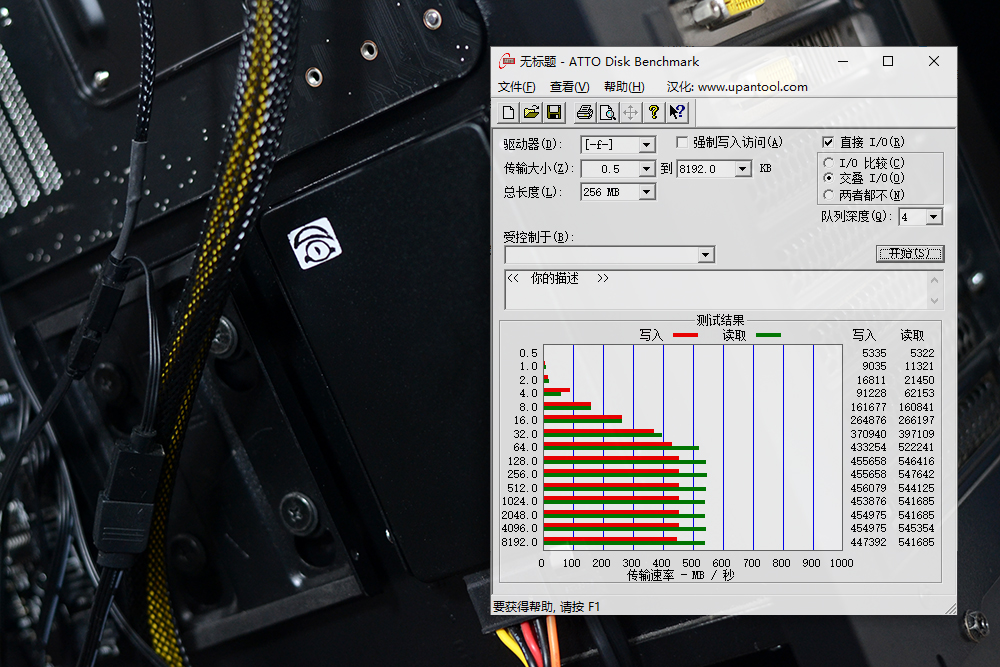Open the 驱动器 drive dropdown
The height and width of the screenshot is (667, 1000).
[x=646, y=145]
